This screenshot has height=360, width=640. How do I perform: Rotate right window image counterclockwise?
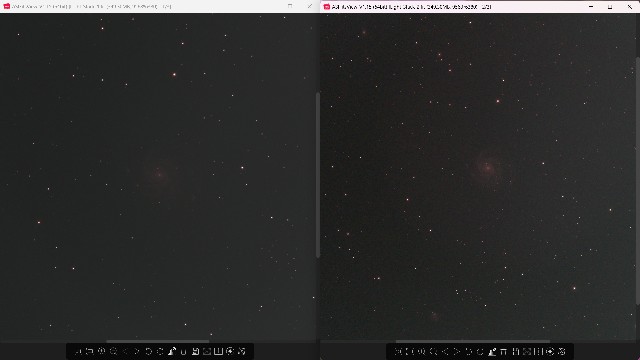469,351
